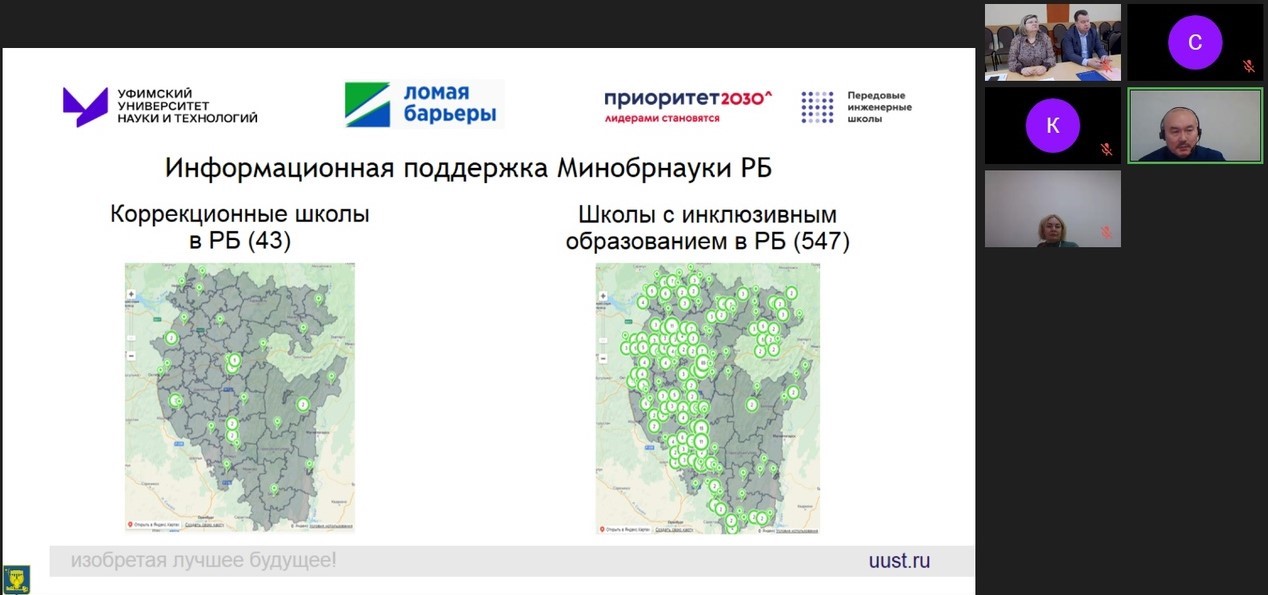
Task: Click muted microphone icon on participant S tile
Action: coord(1248,66)
